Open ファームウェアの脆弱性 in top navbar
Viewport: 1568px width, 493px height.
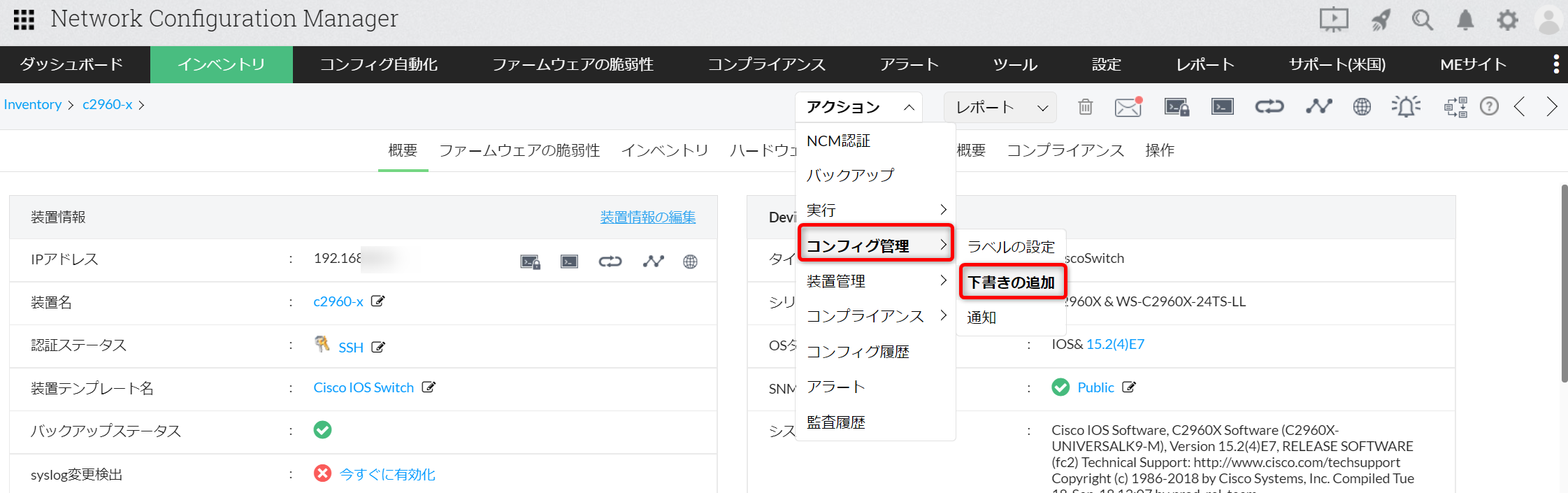(x=573, y=64)
